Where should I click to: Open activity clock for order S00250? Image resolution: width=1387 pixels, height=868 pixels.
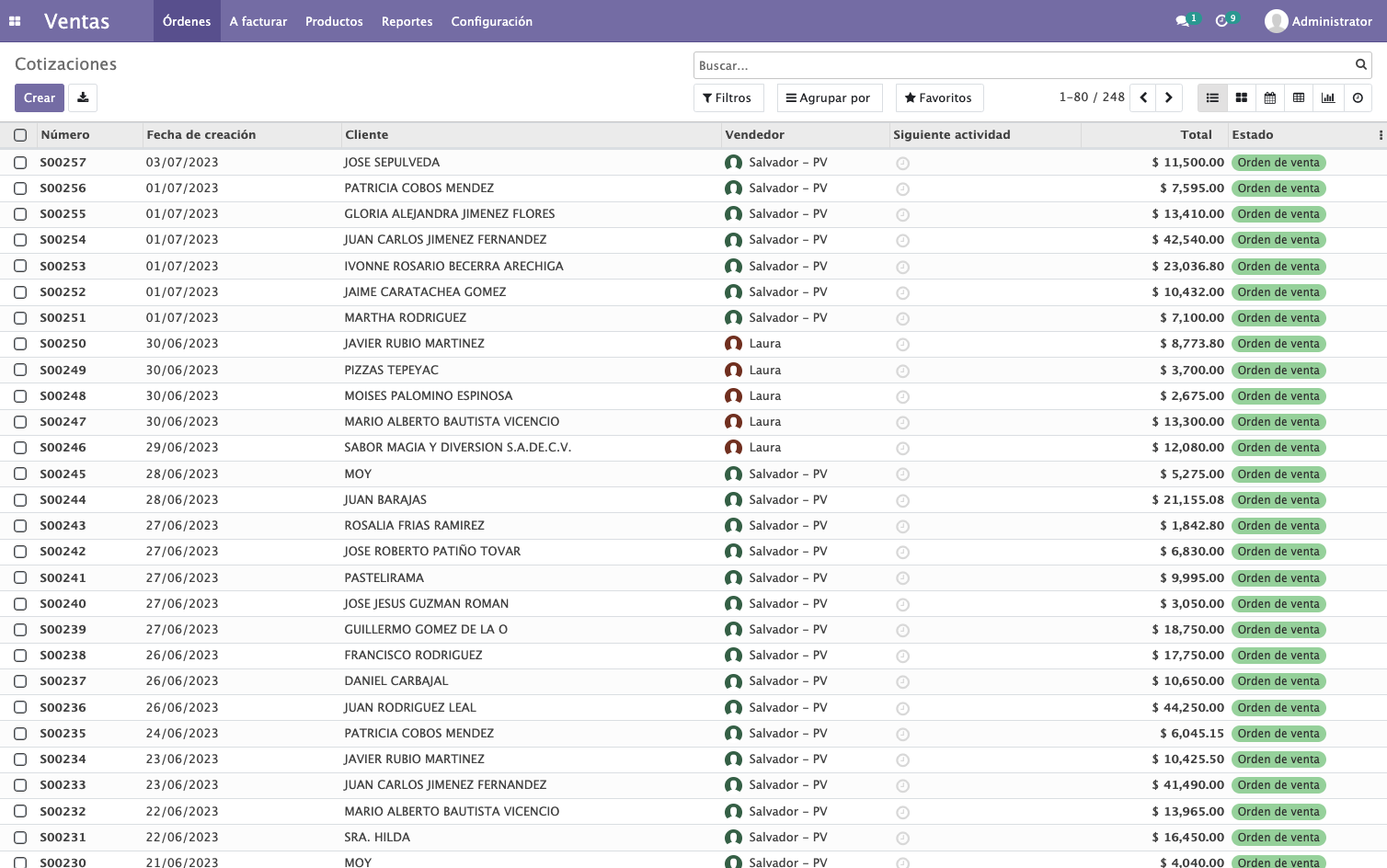[903, 344]
